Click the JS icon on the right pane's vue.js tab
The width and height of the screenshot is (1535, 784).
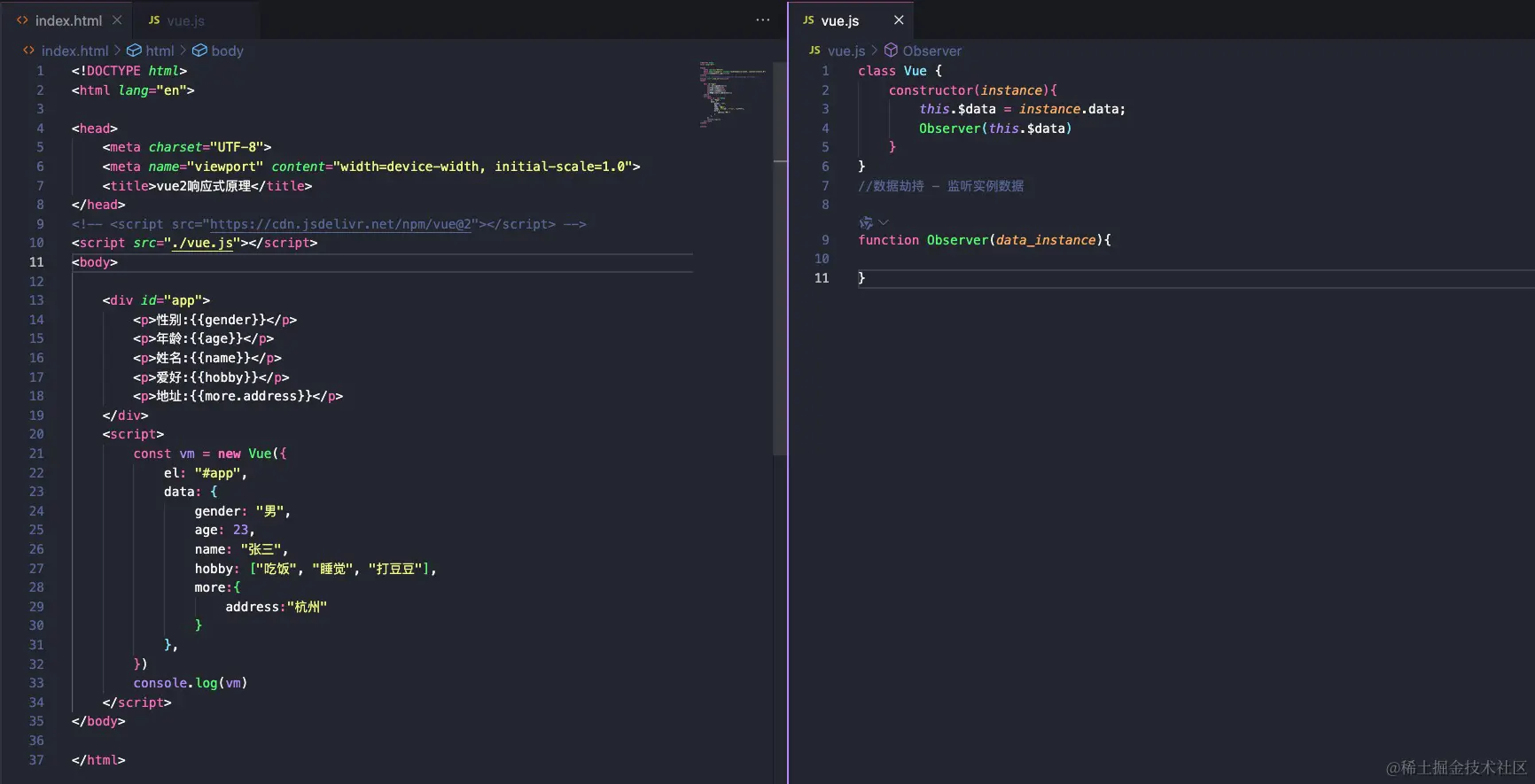coord(808,20)
